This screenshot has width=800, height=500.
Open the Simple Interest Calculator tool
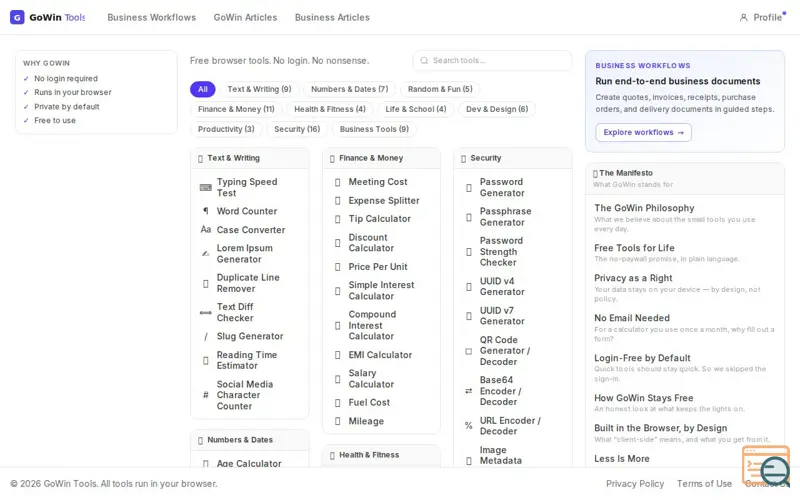click(381, 291)
